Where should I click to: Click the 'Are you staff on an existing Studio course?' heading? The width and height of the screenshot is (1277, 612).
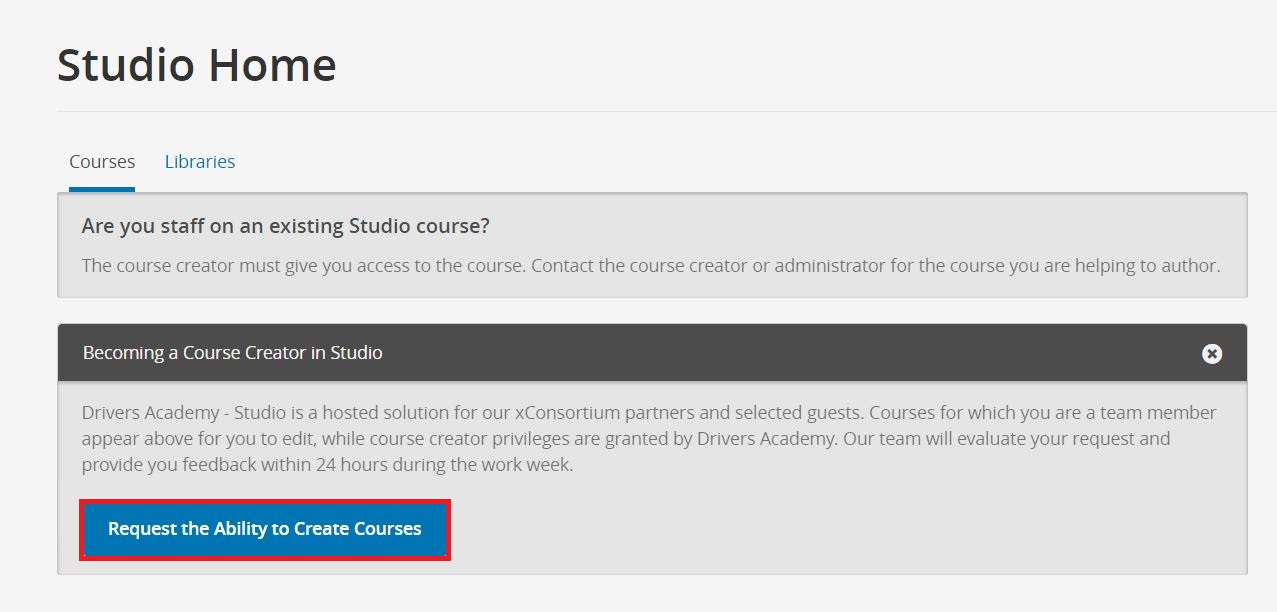click(286, 226)
